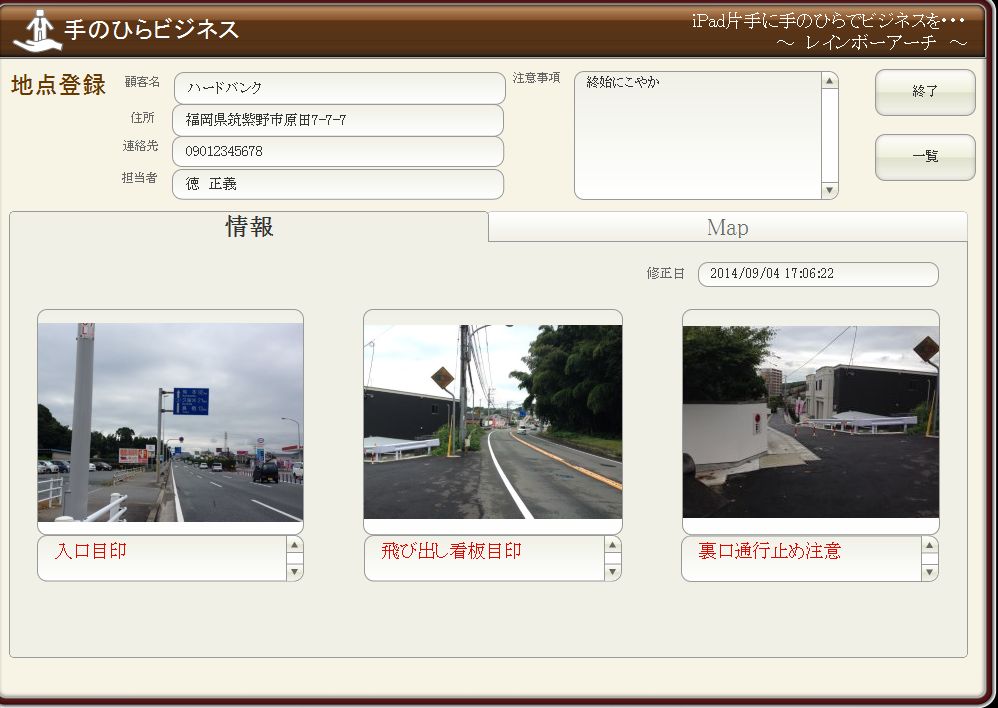The image size is (998, 708).
Task: Click the 入口目印 caption text box
Action: point(162,558)
